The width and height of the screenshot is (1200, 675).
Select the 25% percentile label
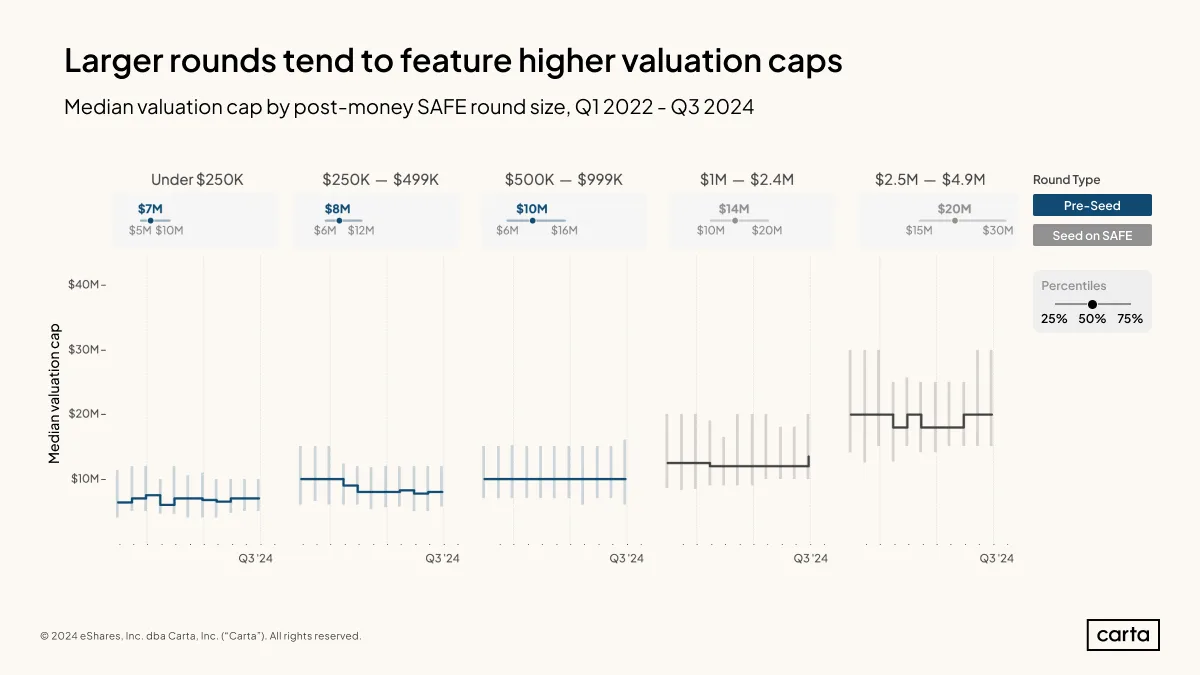pyautogui.click(x=1054, y=319)
